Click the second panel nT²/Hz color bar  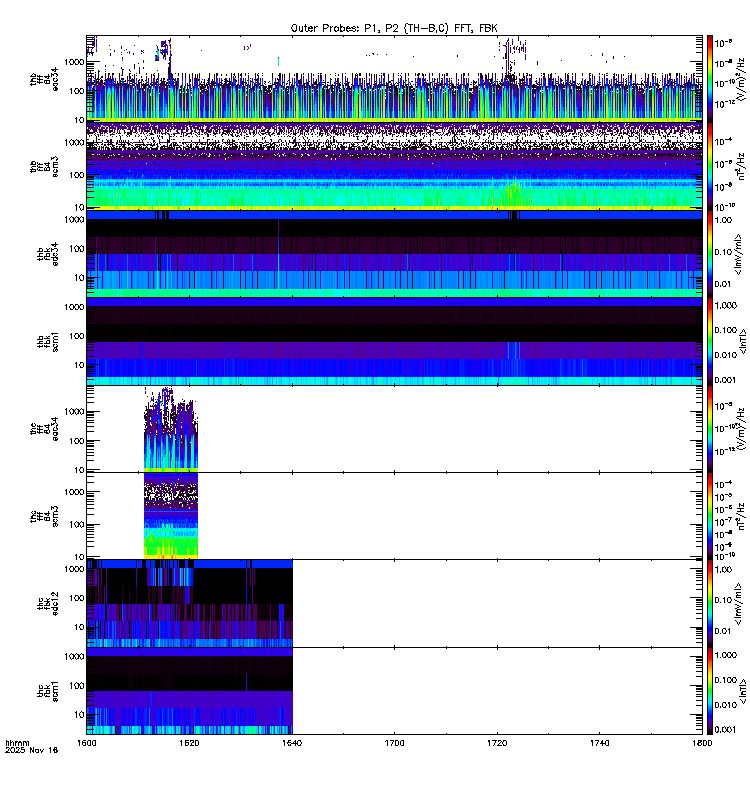(710, 166)
